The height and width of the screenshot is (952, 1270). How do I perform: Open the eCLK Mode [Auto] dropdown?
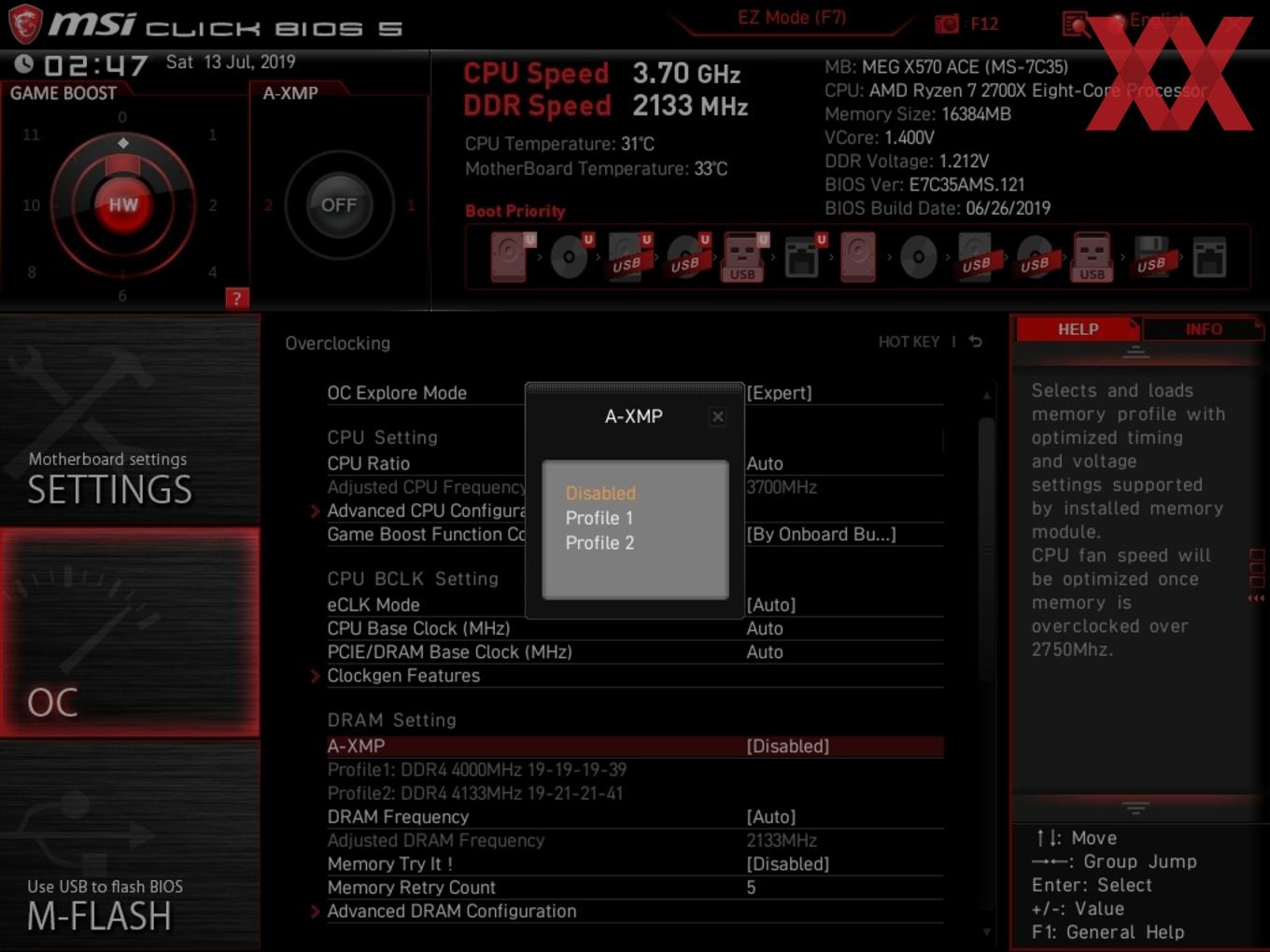pyautogui.click(x=770, y=605)
